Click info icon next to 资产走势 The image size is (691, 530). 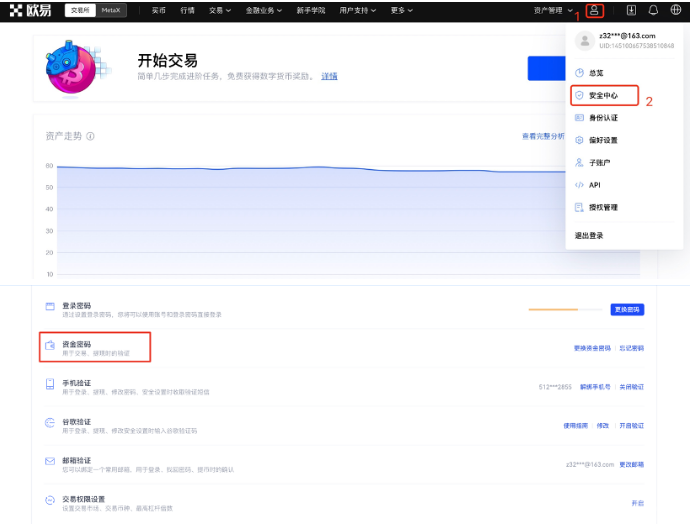pos(90,136)
